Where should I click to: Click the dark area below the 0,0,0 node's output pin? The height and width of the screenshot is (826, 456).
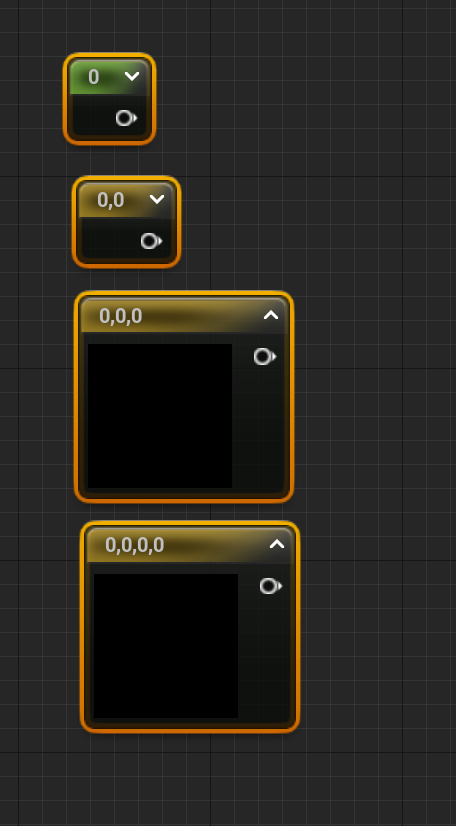point(260,429)
